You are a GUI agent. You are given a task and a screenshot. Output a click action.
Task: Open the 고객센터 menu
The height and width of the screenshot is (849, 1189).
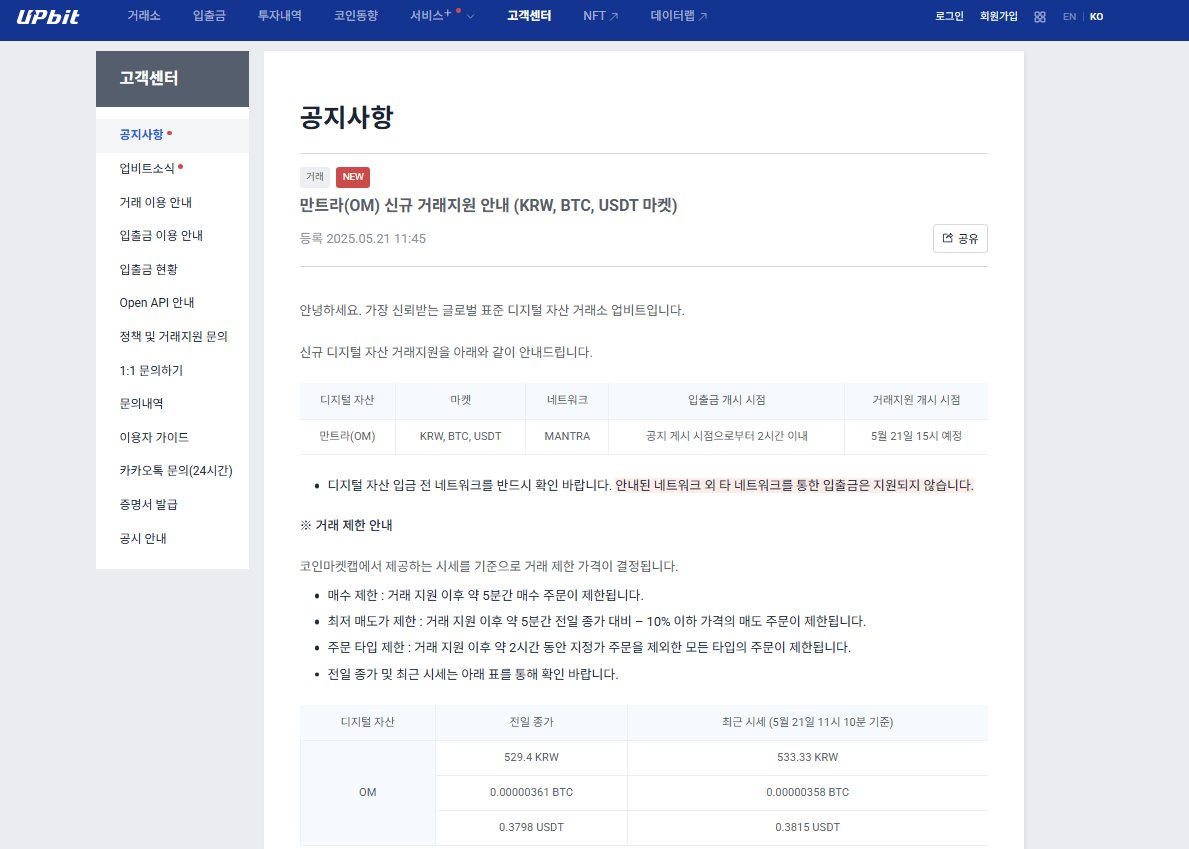529,15
